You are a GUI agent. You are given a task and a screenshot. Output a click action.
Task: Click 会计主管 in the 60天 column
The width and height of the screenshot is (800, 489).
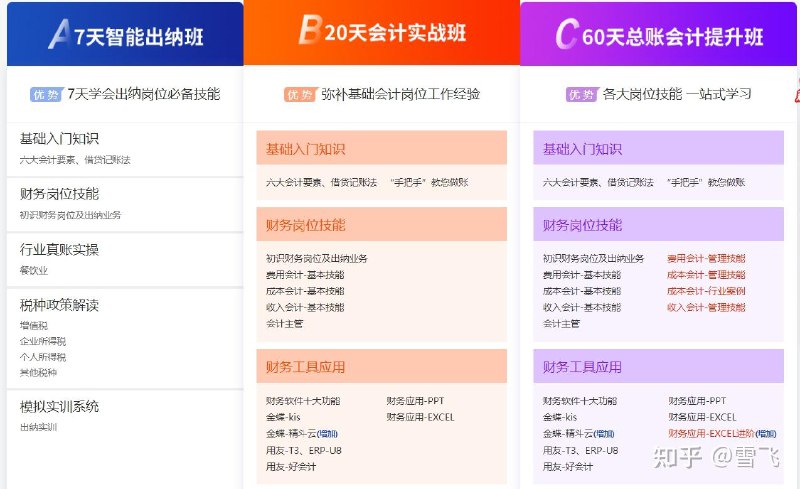point(562,324)
